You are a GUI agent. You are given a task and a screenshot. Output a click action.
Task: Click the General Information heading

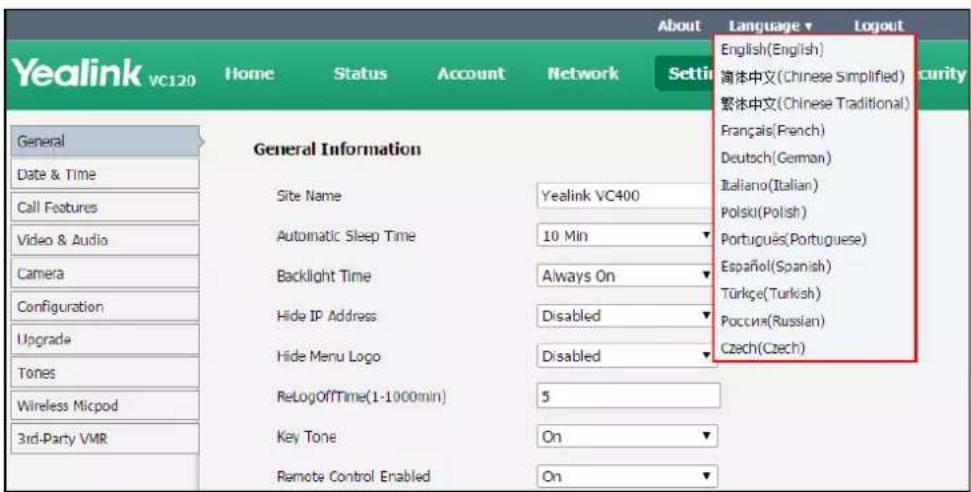(337, 149)
